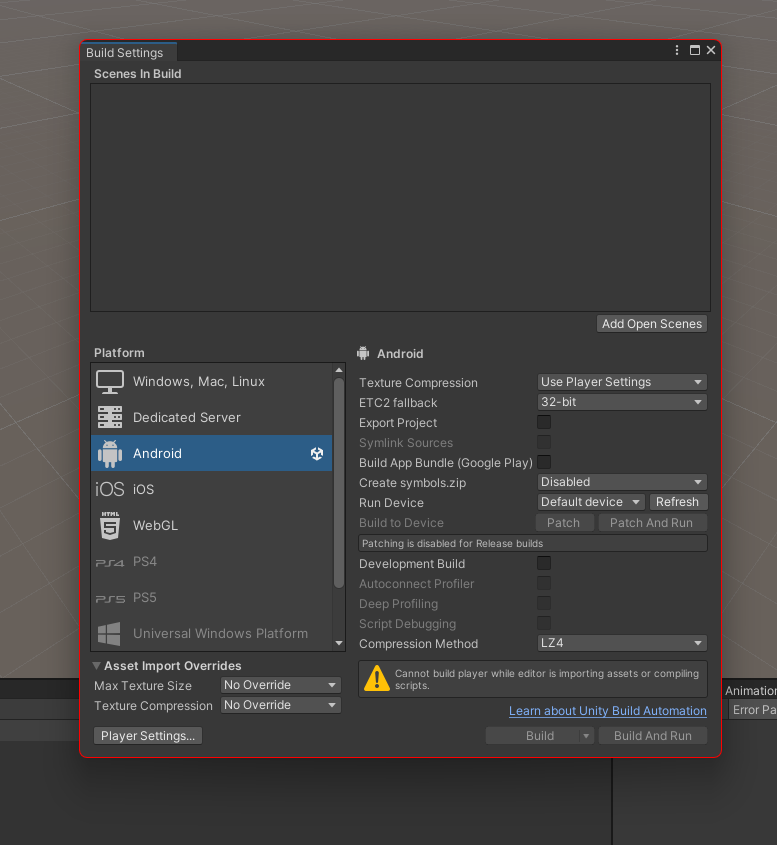This screenshot has height=845, width=777.
Task: Click the Error Pause toggle in background panel
Action: pyautogui.click(x=753, y=710)
